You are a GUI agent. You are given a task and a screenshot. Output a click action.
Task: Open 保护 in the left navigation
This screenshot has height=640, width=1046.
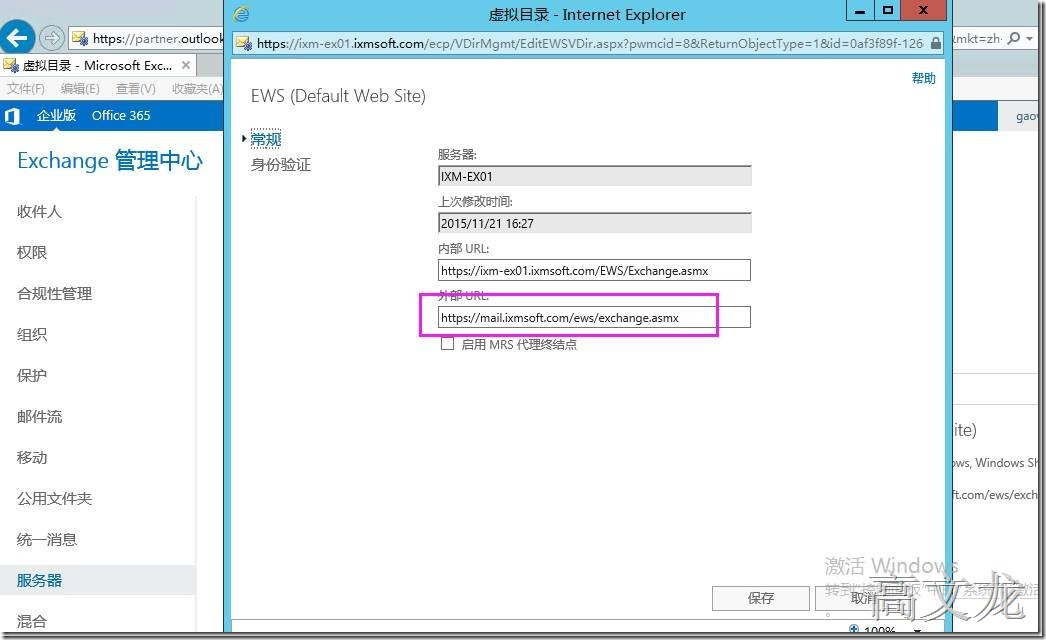pos(32,376)
